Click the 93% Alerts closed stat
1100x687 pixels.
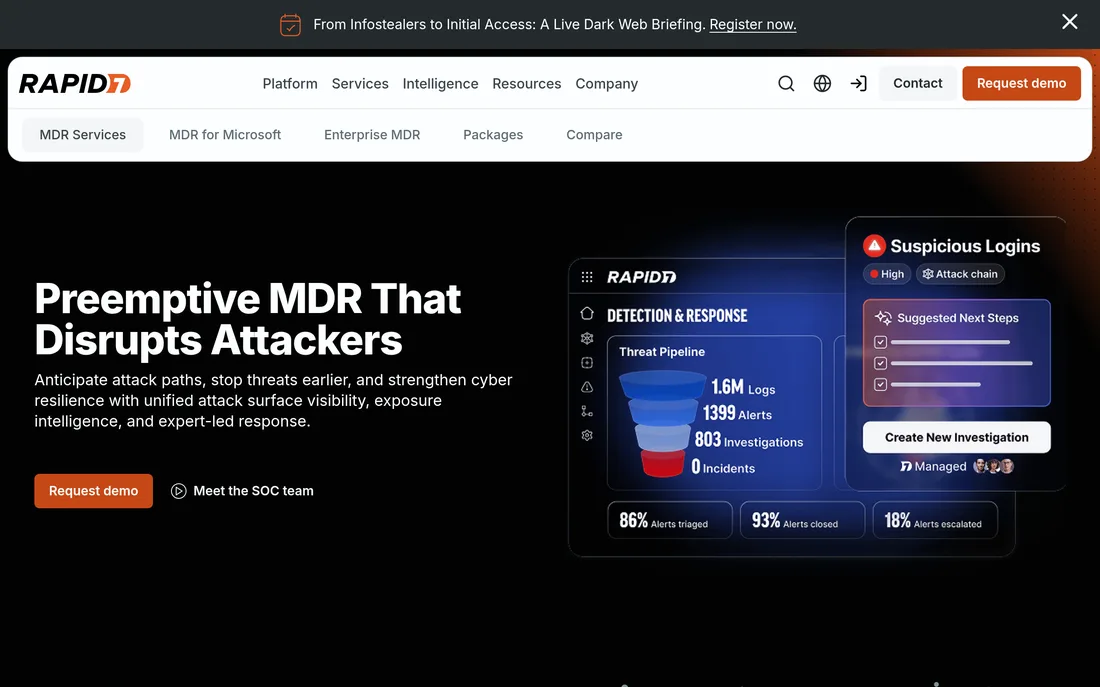pos(803,520)
